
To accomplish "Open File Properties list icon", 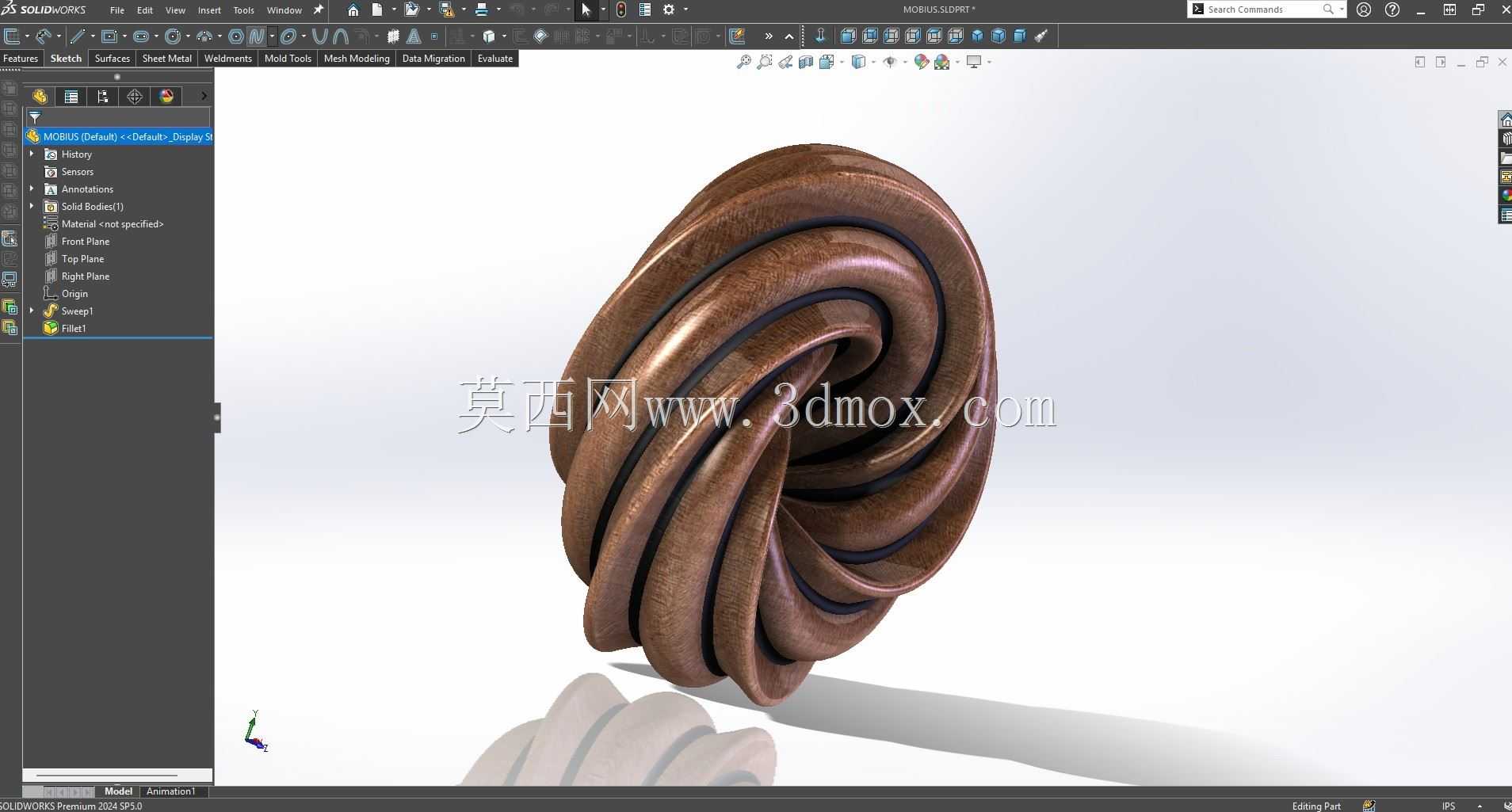I will click(x=645, y=10).
